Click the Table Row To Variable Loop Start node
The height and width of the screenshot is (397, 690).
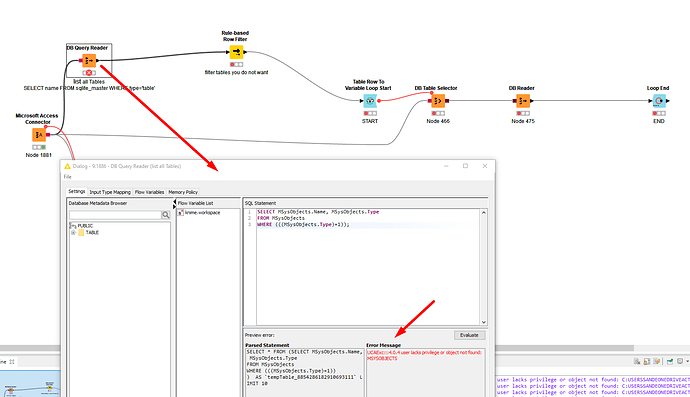point(370,101)
